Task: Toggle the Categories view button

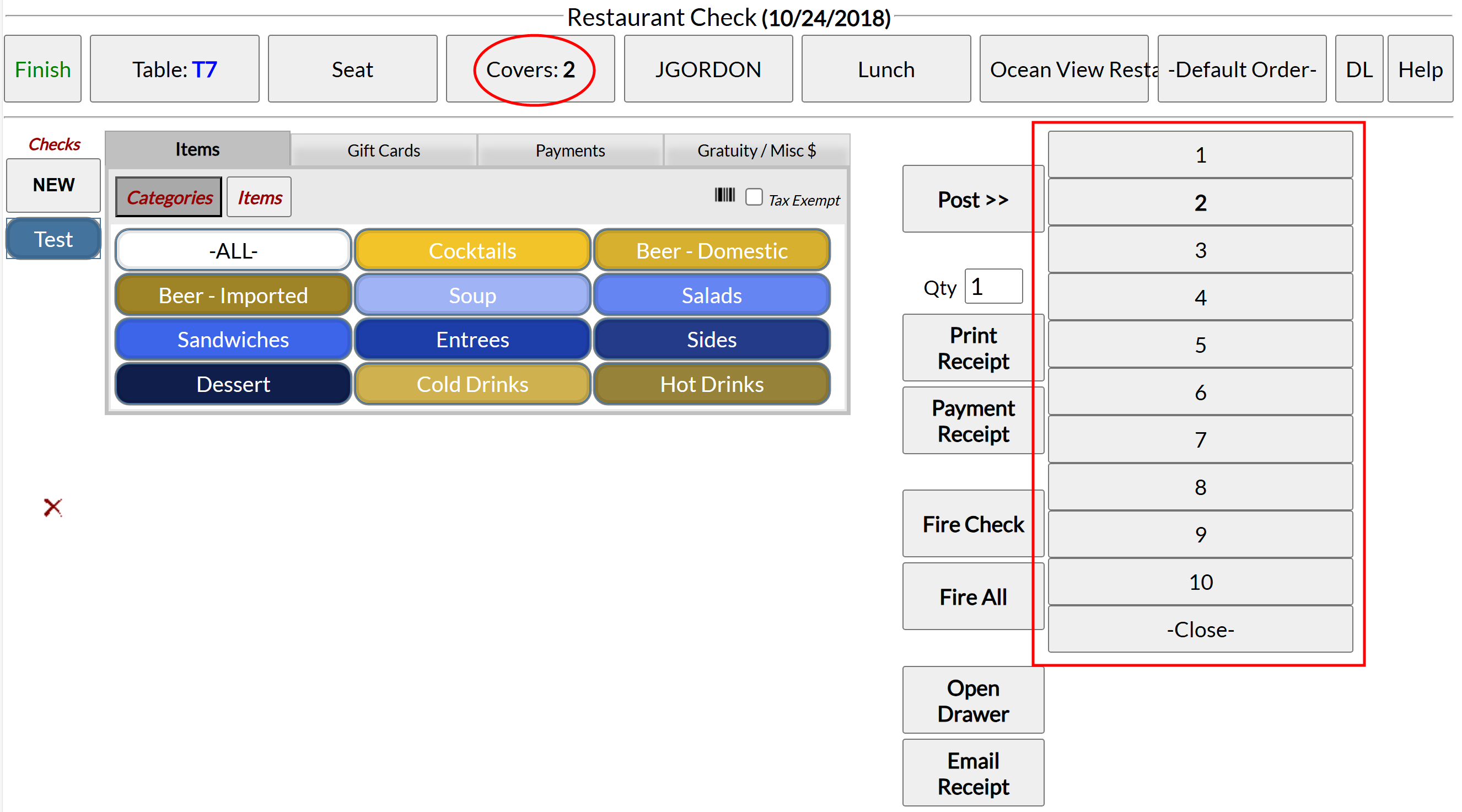Action: pyautogui.click(x=169, y=197)
